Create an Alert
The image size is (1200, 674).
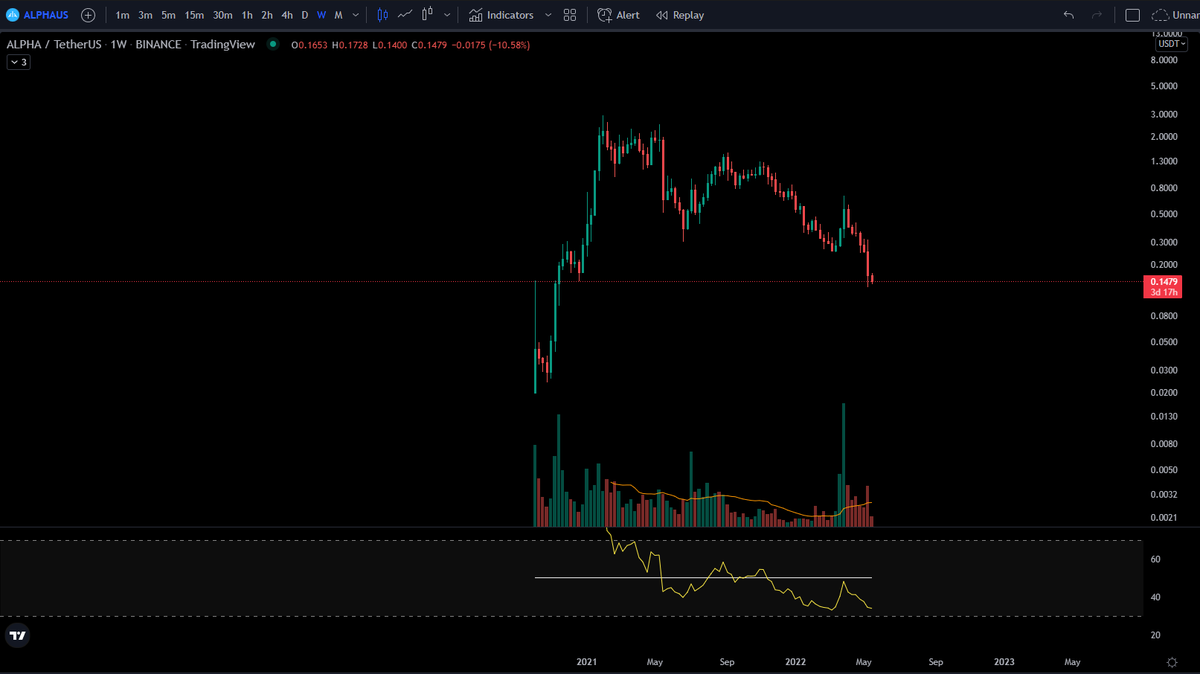point(619,15)
